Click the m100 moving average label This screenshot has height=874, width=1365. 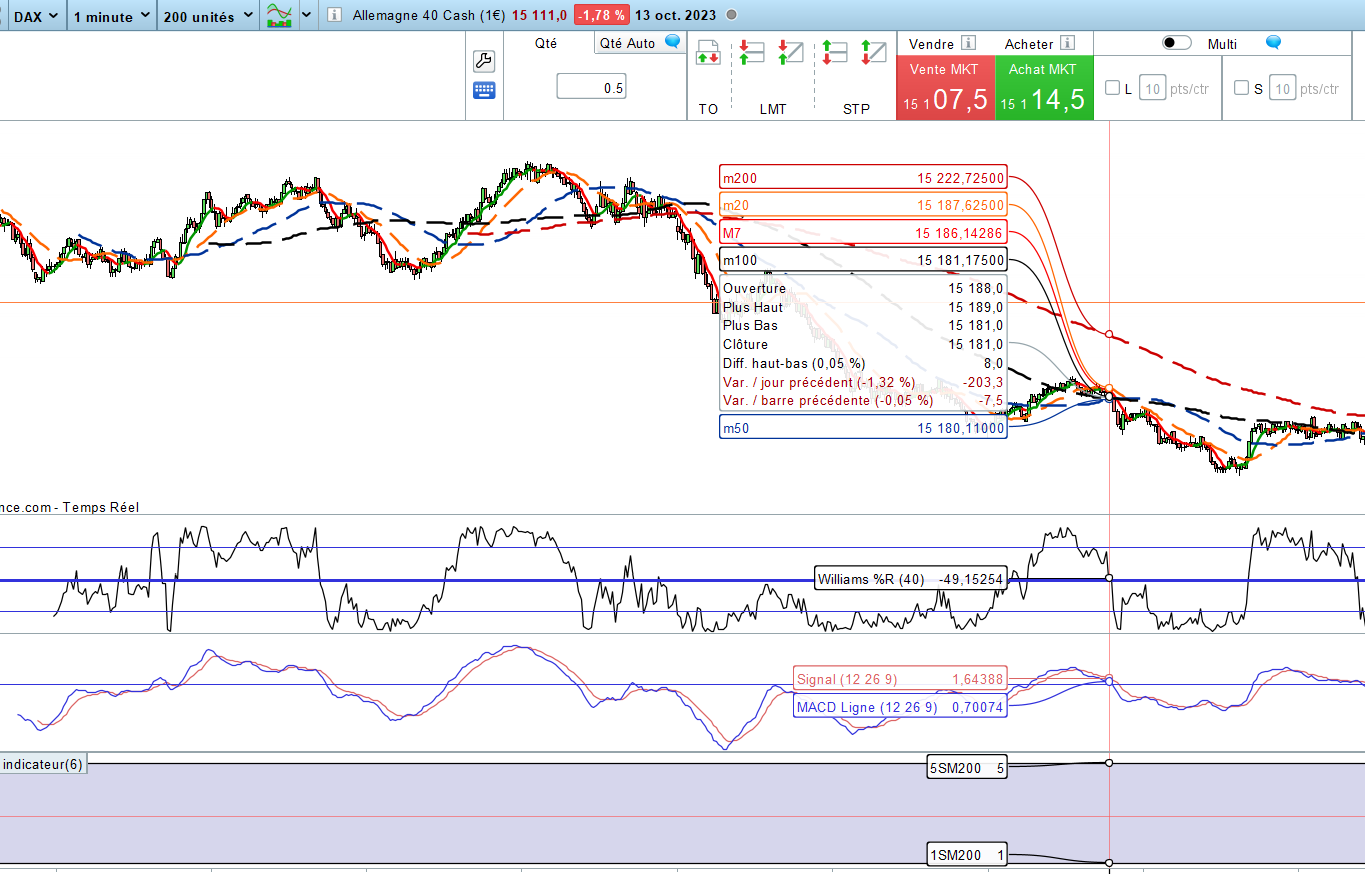[x=864, y=260]
